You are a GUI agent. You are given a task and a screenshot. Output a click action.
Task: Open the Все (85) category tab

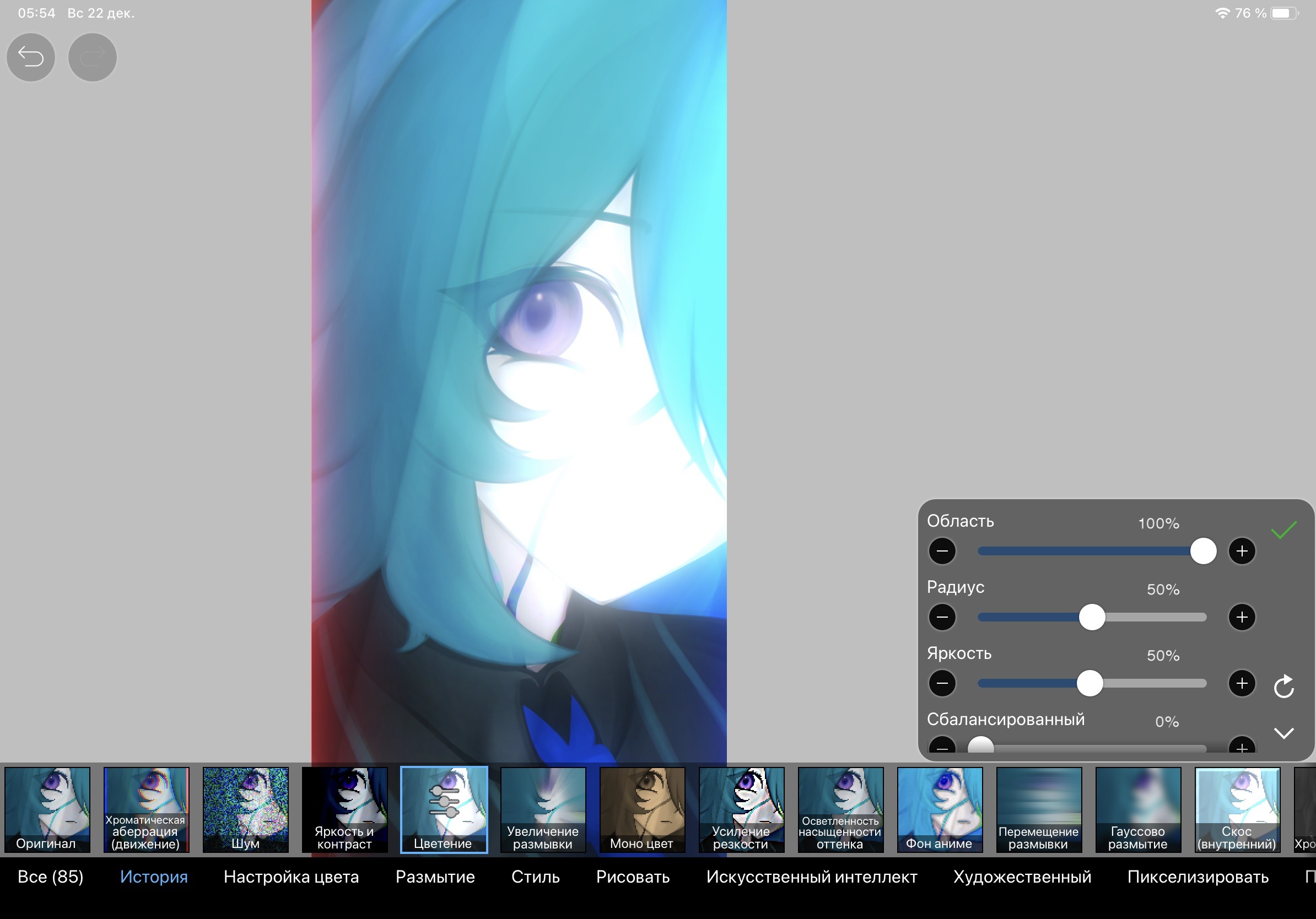[51, 877]
